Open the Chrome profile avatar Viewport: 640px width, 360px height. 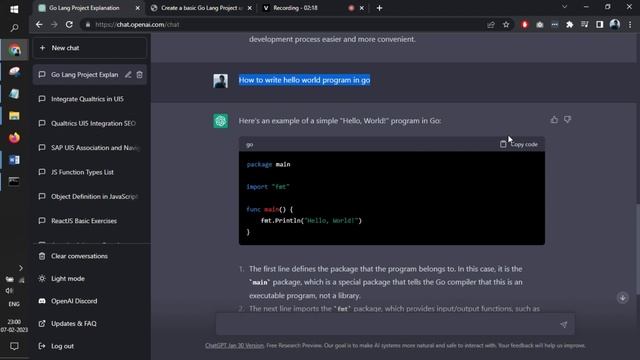coord(615,24)
